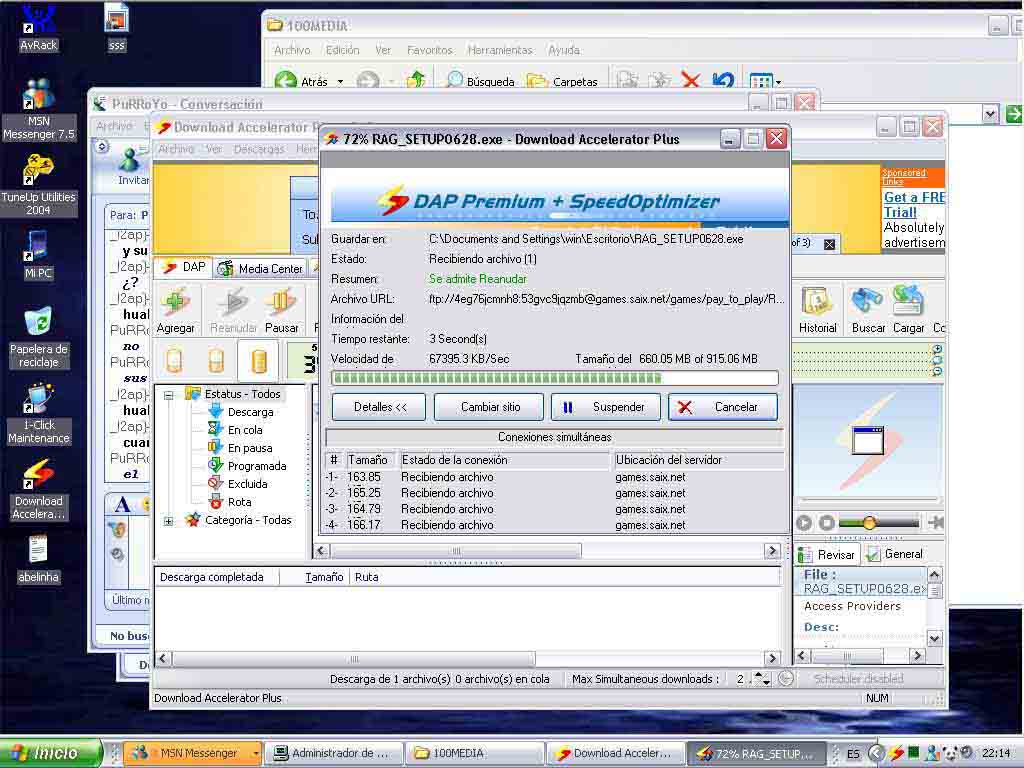
Task: Open the Herramientas menu in 100MEDIA
Action: coord(500,50)
